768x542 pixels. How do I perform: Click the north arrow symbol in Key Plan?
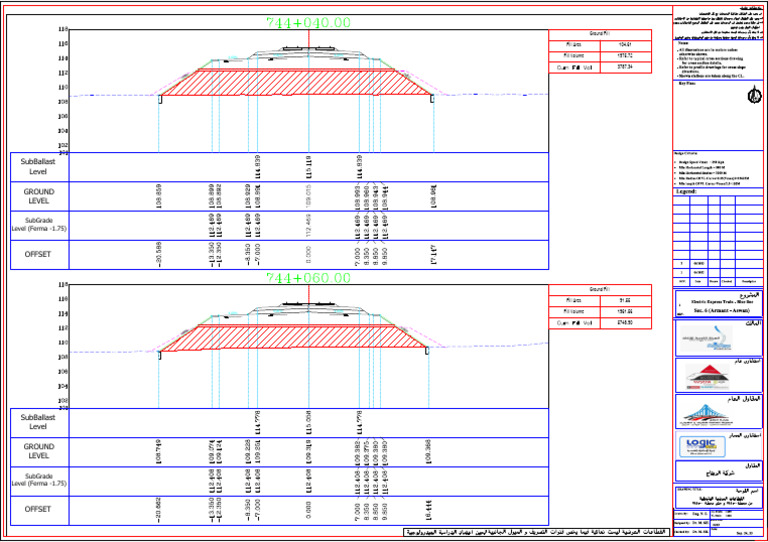(x=755, y=94)
